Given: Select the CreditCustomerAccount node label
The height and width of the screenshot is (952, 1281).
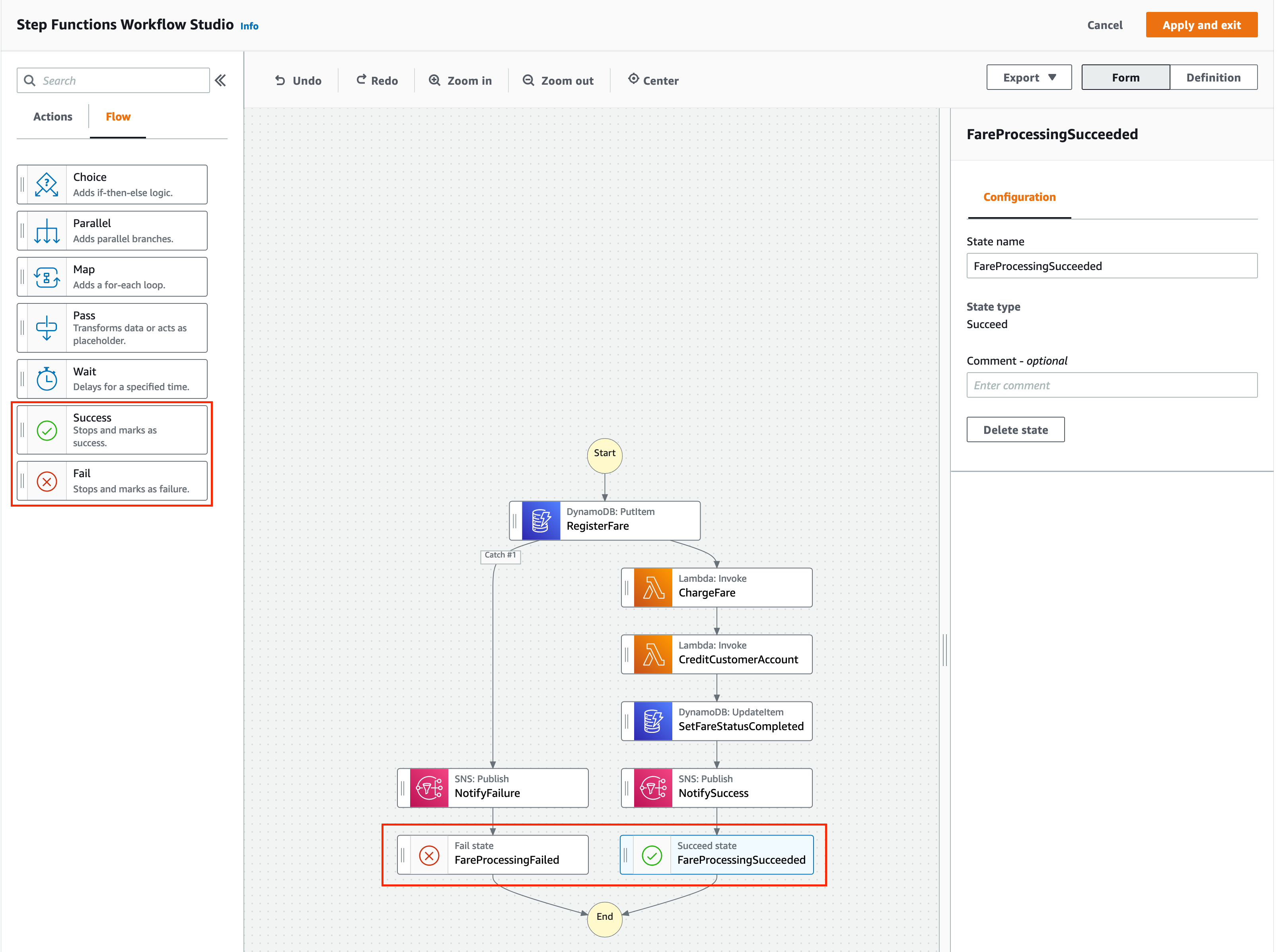Looking at the screenshot, I should [738, 660].
